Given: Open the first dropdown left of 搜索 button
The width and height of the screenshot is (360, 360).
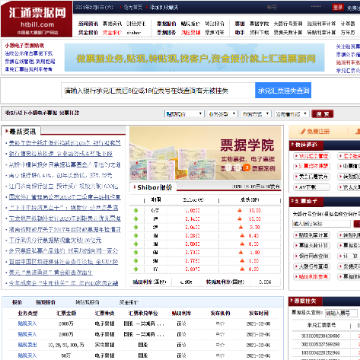Looking at the screenshot, I should click(184, 114).
